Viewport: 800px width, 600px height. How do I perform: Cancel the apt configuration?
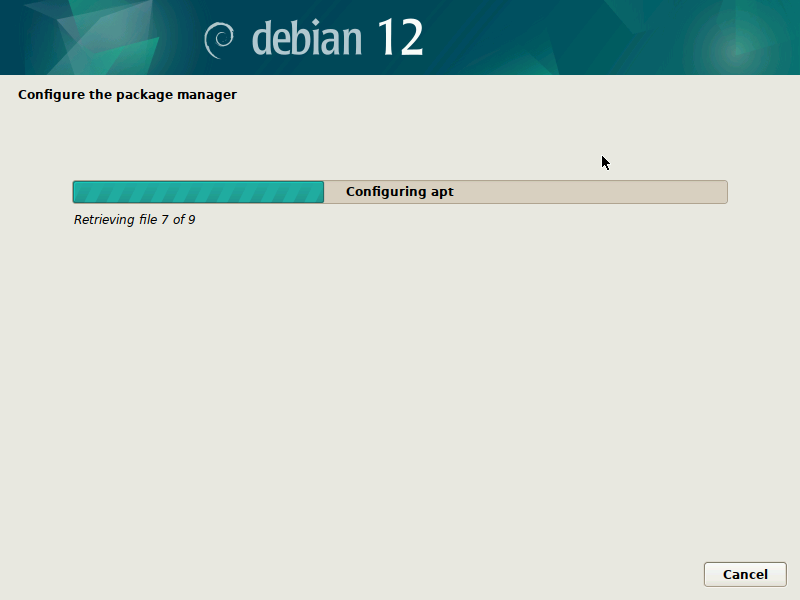(x=745, y=574)
